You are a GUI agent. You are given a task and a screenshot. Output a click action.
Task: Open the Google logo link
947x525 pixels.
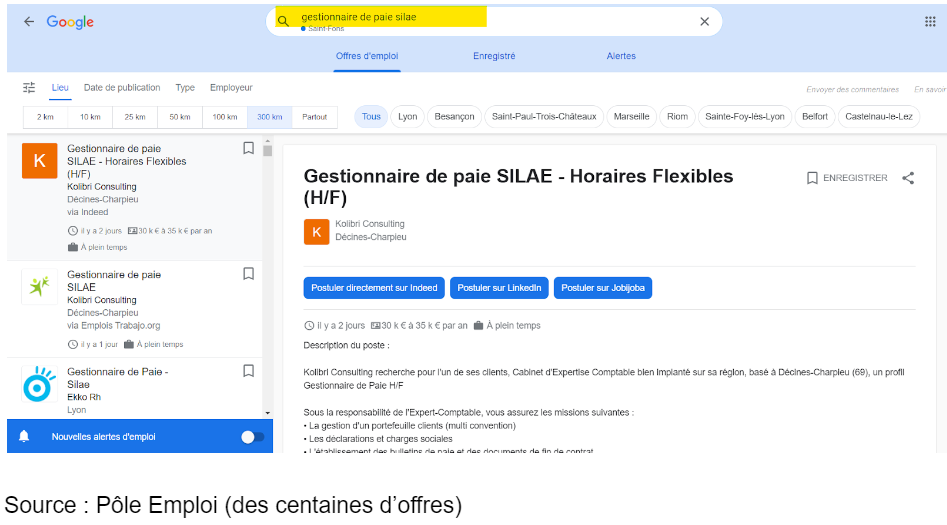pyautogui.click(x=70, y=22)
